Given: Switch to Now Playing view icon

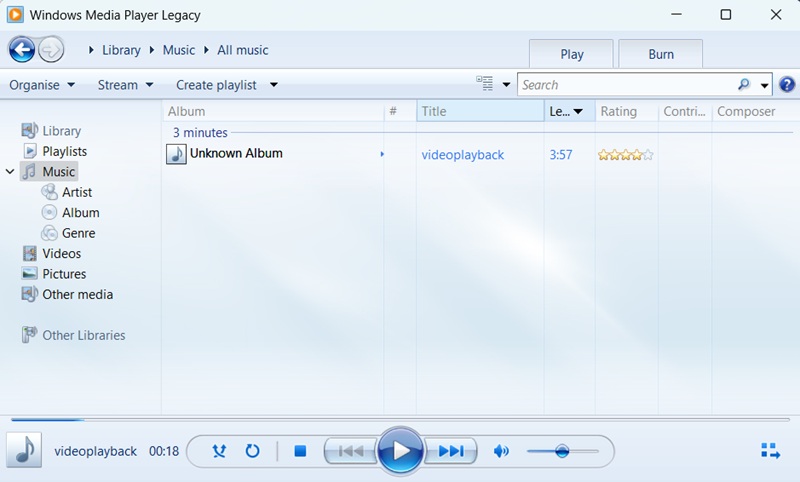Looking at the screenshot, I should click(x=770, y=451).
